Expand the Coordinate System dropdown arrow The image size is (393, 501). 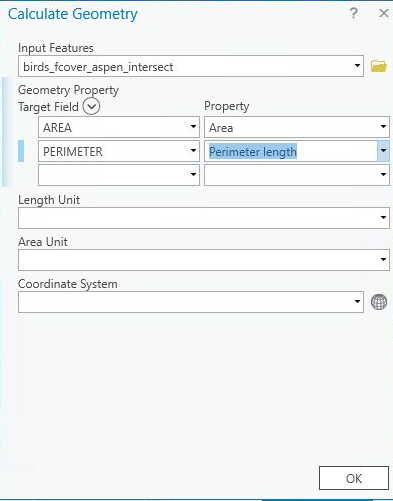357,302
